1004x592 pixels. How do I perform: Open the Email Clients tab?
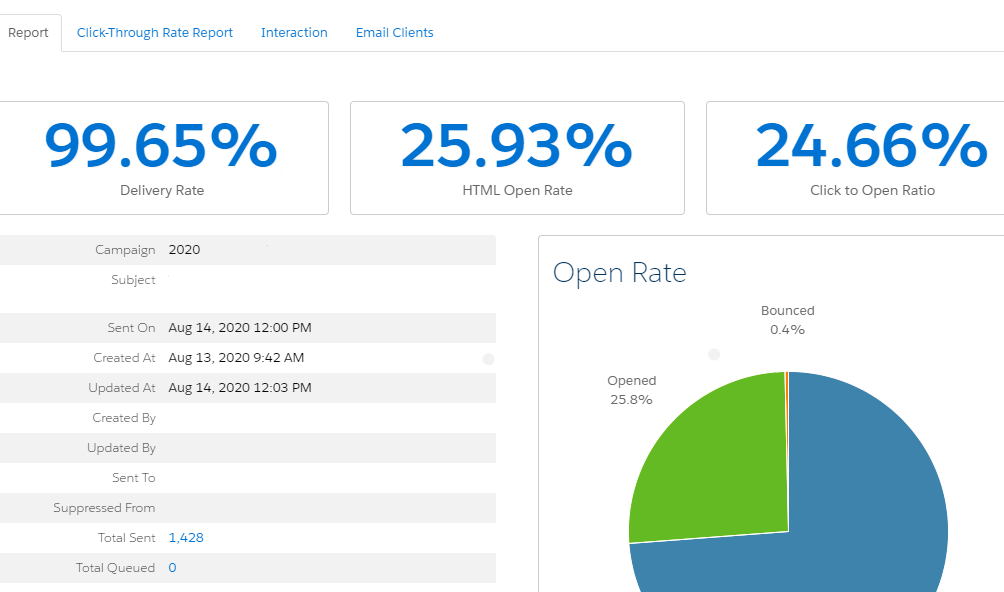click(x=394, y=33)
